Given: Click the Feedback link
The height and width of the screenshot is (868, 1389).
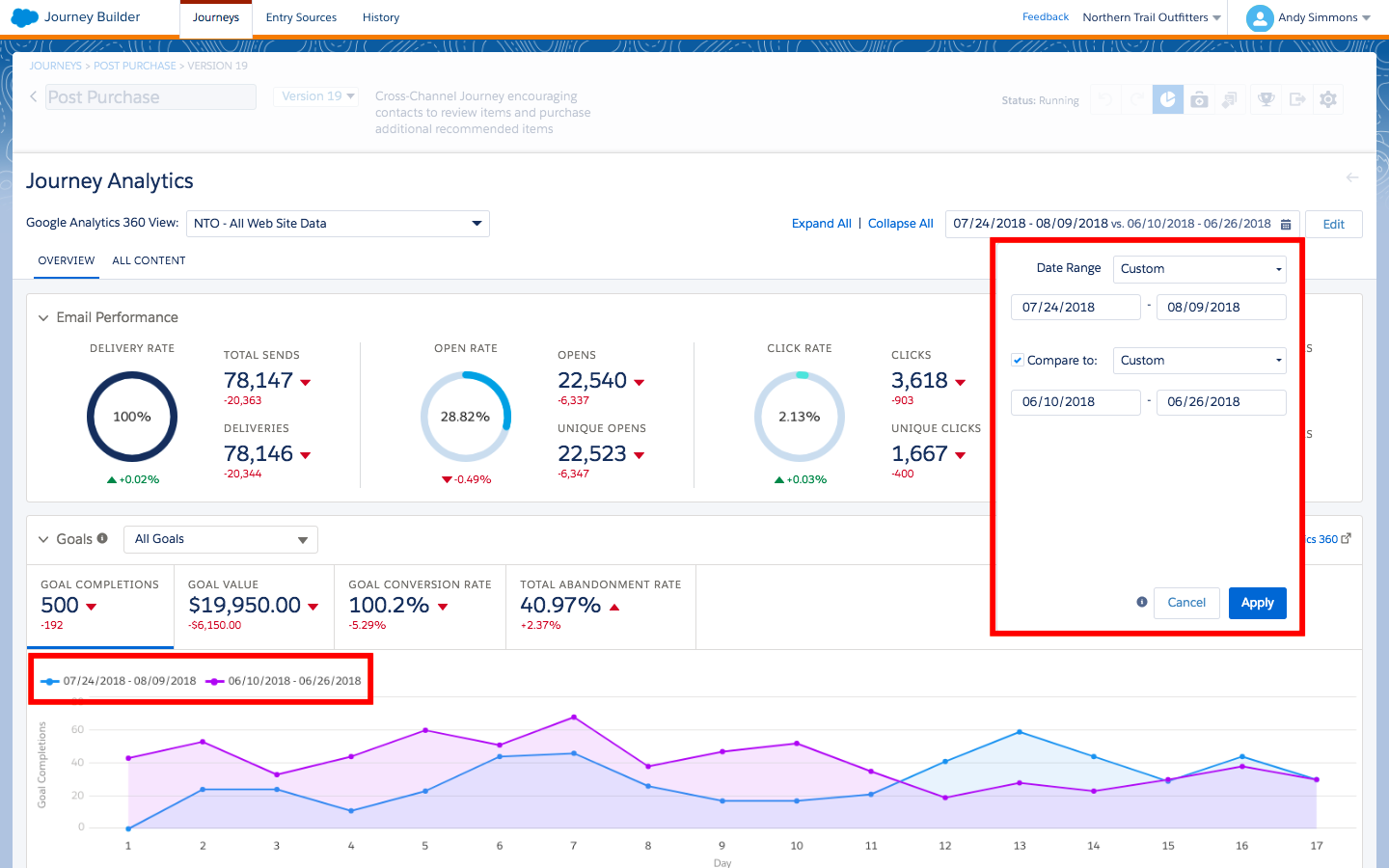Looking at the screenshot, I should tap(1046, 17).
